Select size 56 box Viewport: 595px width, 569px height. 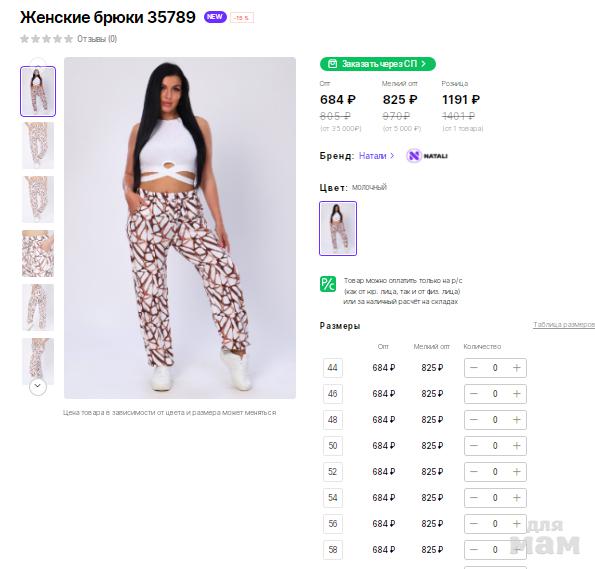coord(333,524)
